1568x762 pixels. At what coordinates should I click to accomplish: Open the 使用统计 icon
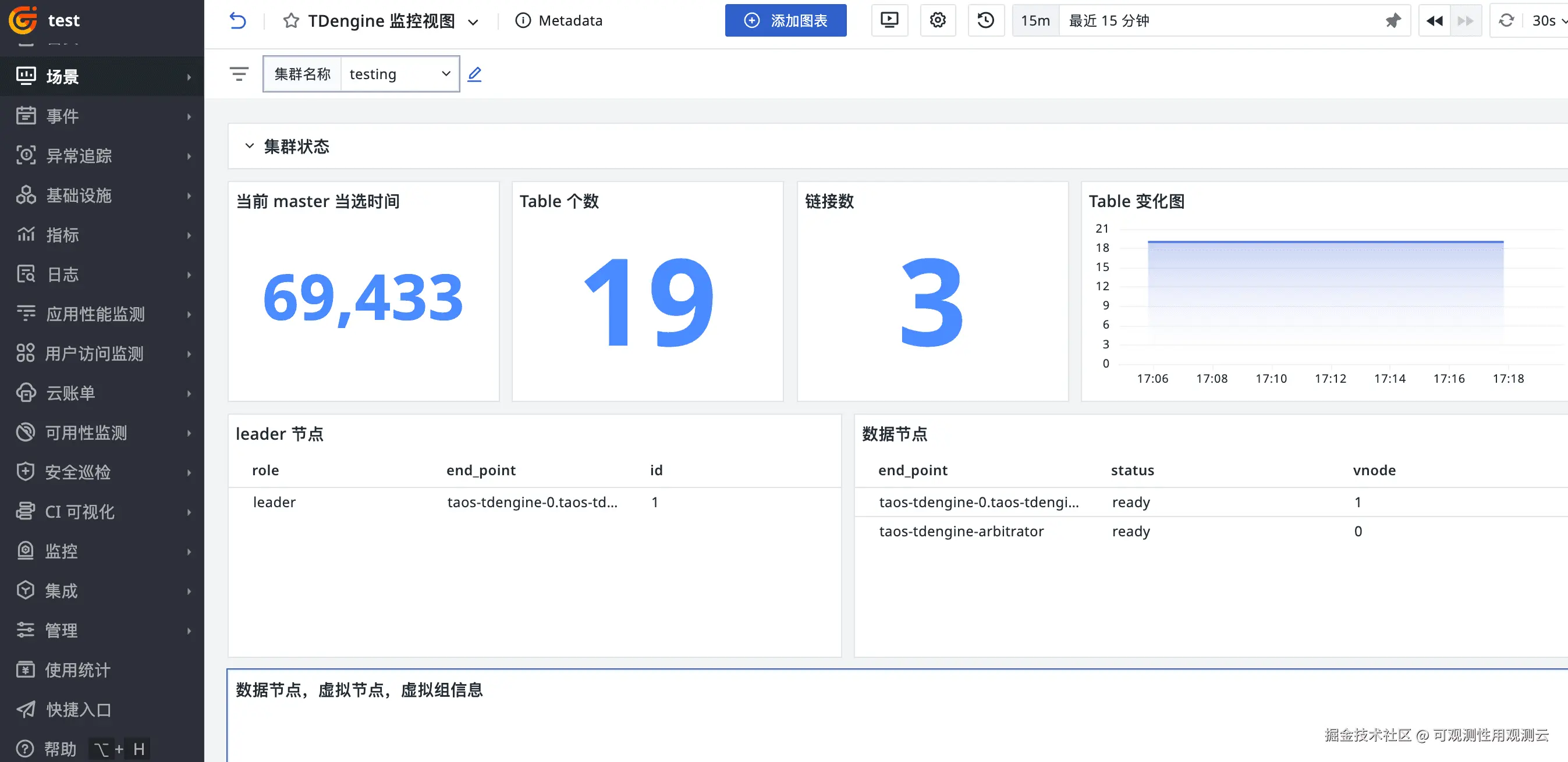pyautogui.click(x=26, y=669)
